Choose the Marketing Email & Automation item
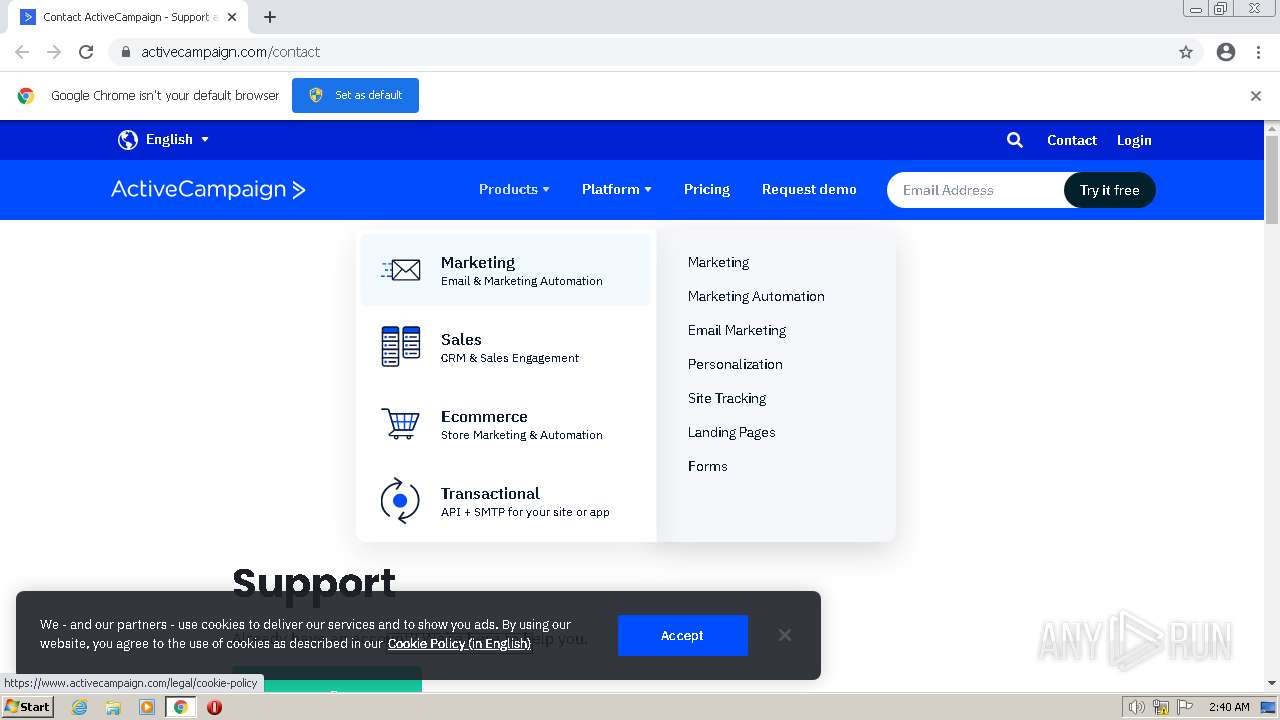Image resolution: width=1280 pixels, height=720 pixels. click(505, 270)
